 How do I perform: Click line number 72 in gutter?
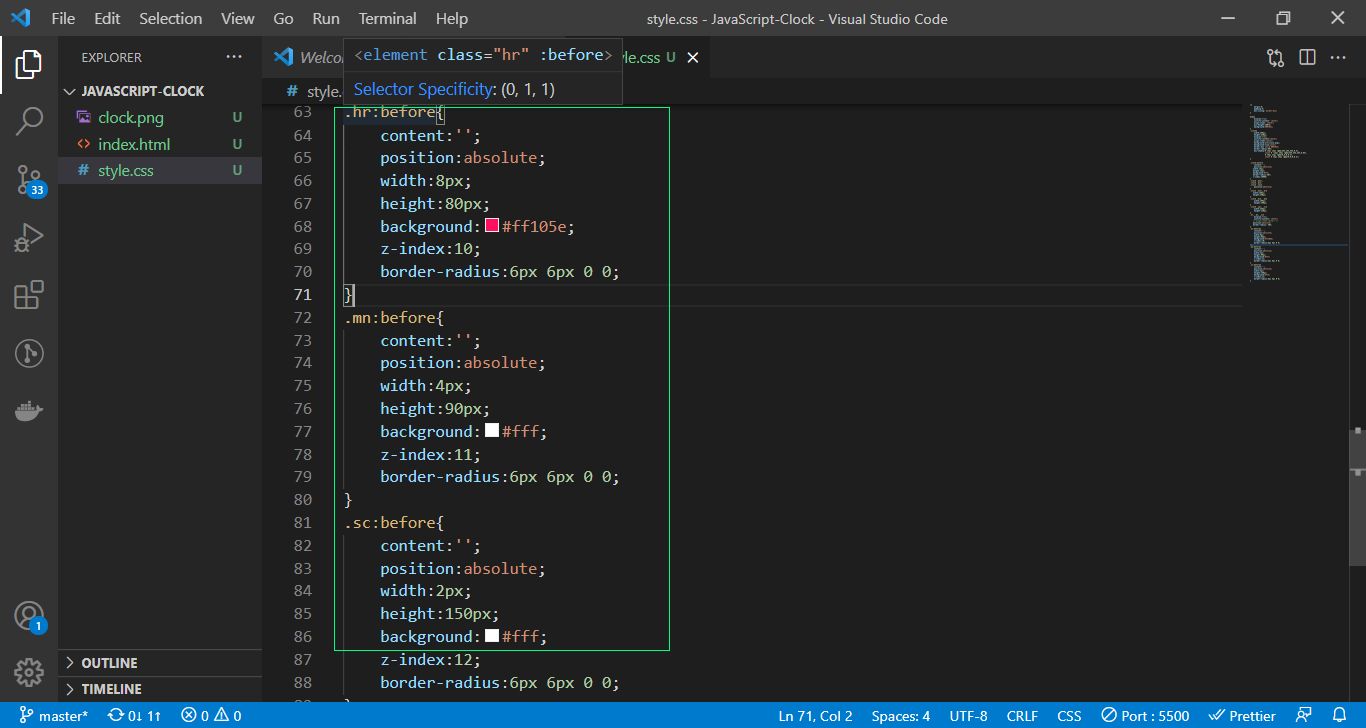point(303,317)
